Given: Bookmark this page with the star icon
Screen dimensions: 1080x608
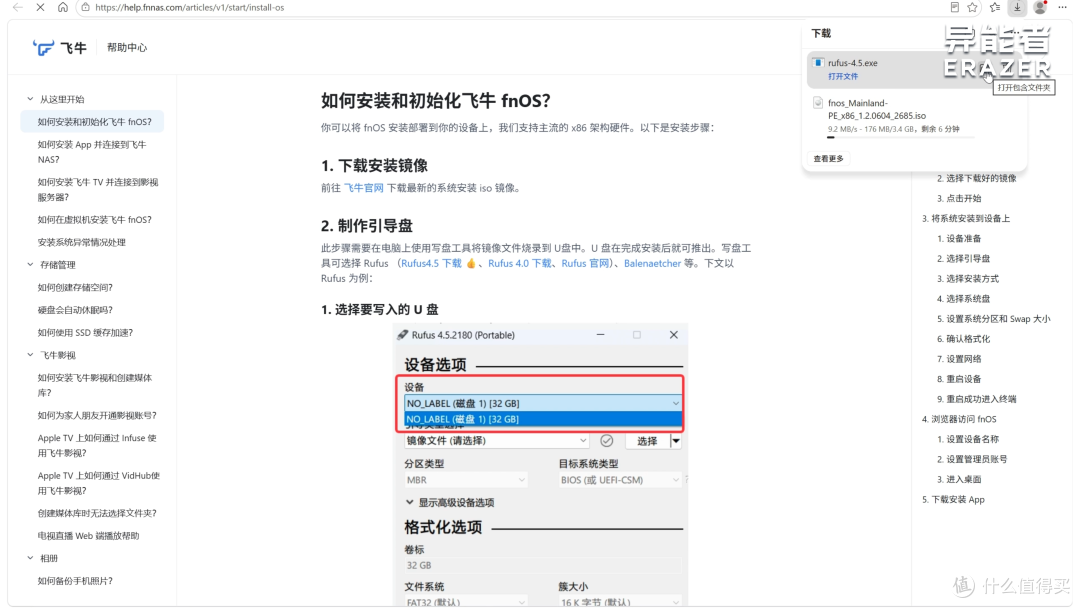Looking at the screenshot, I should pos(973,7).
